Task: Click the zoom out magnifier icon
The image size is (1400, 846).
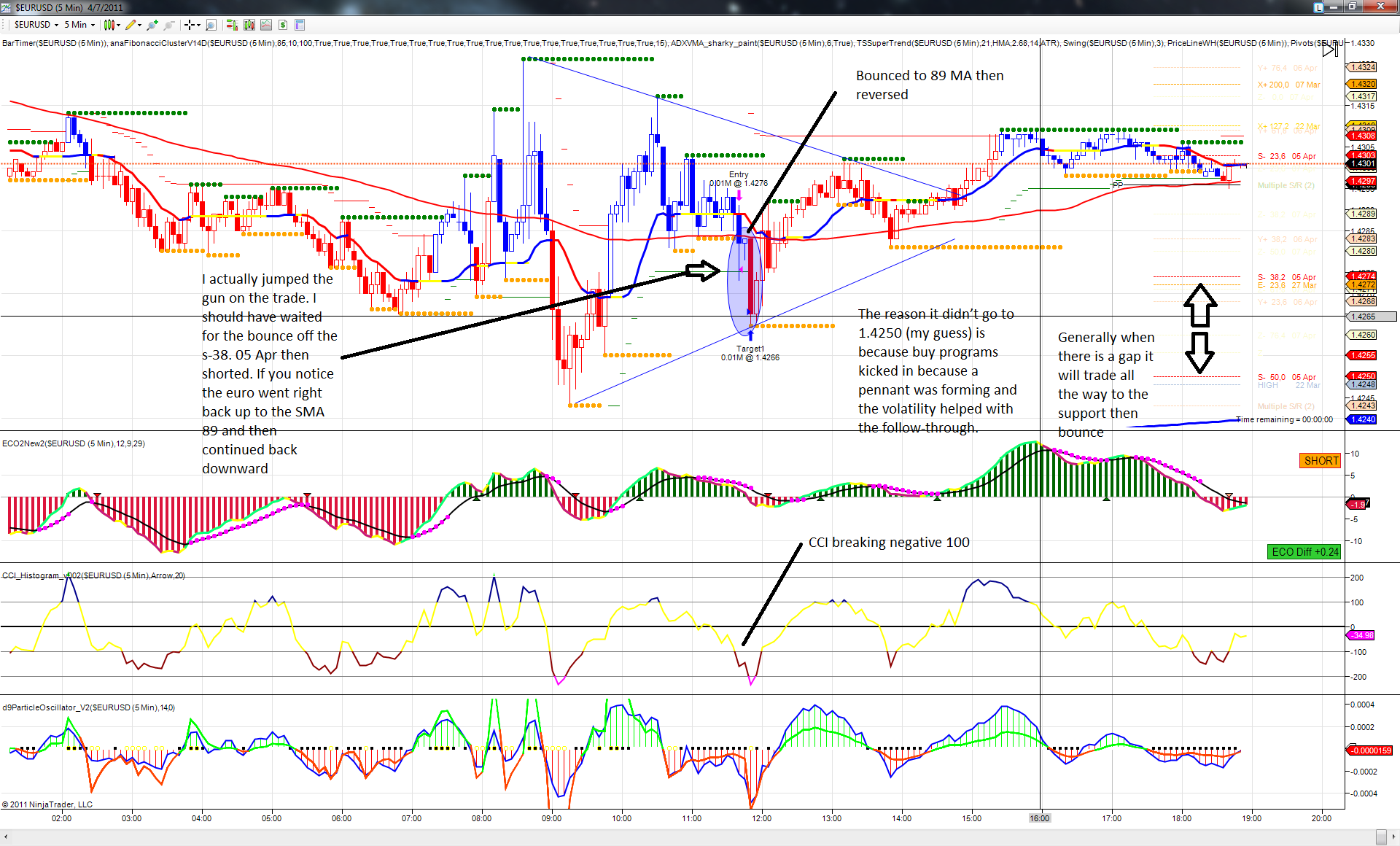Action: pos(169,25)
